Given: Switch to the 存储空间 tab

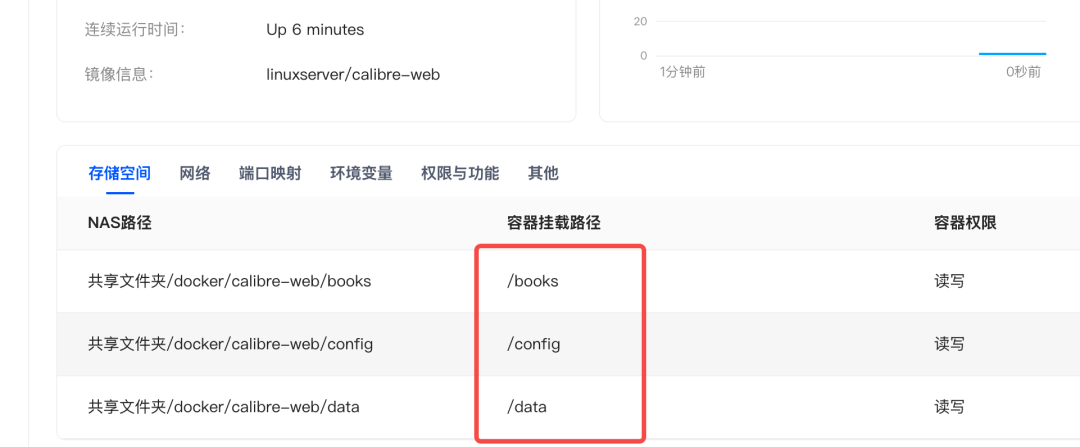Looking at the screenshot, I should [x=119, y=173].
